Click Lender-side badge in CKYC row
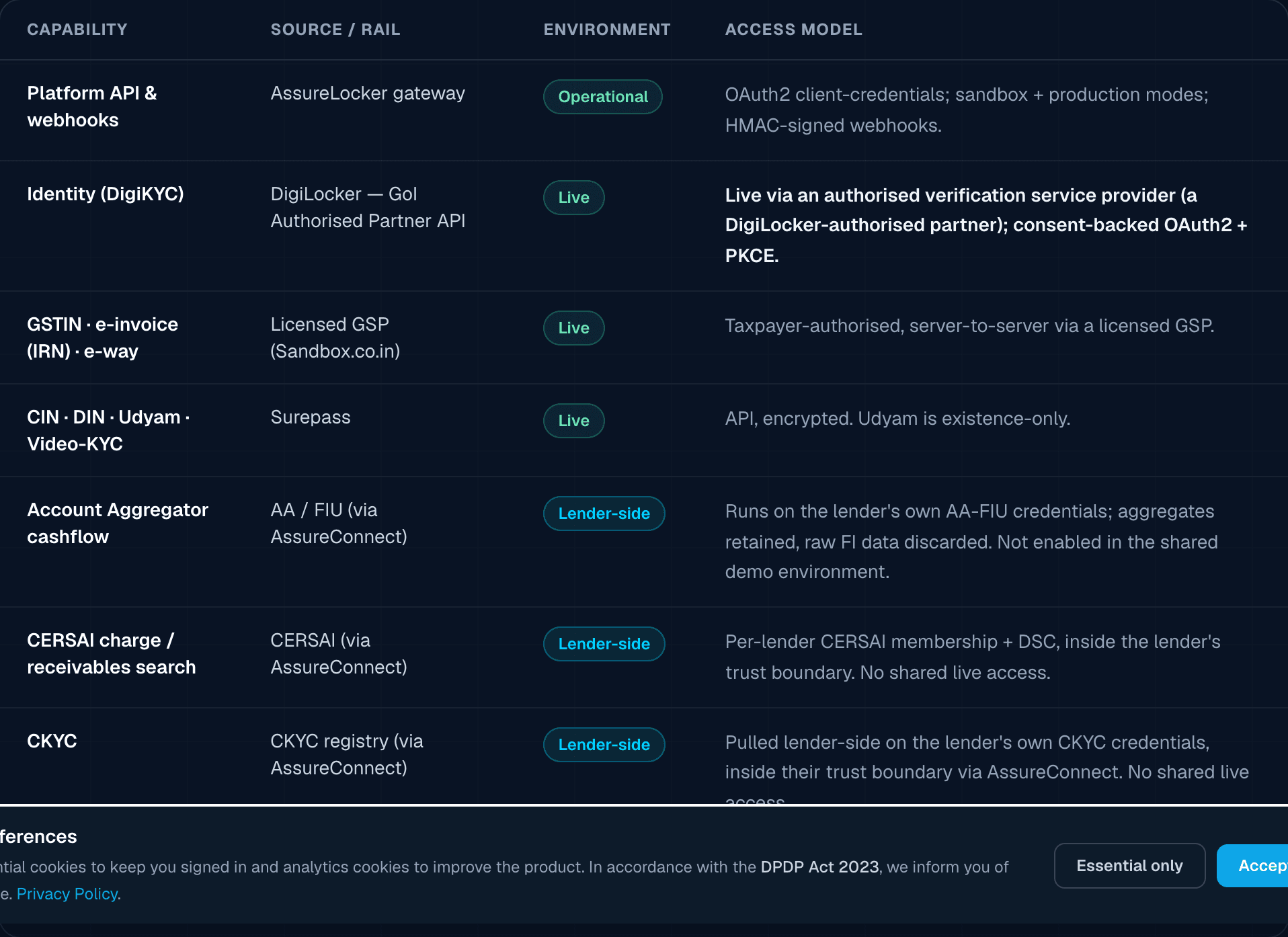The image size is (1288, 937). coord(604,745)
